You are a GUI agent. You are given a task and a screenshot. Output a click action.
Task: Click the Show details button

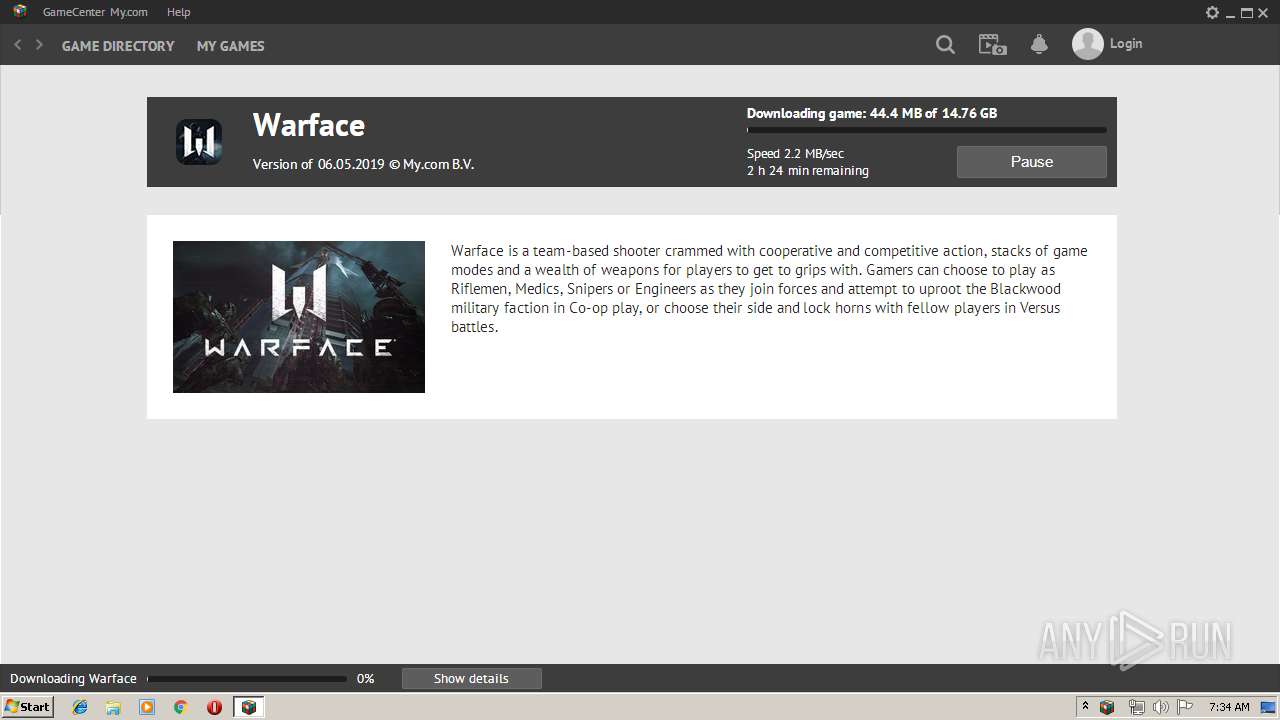472,679
